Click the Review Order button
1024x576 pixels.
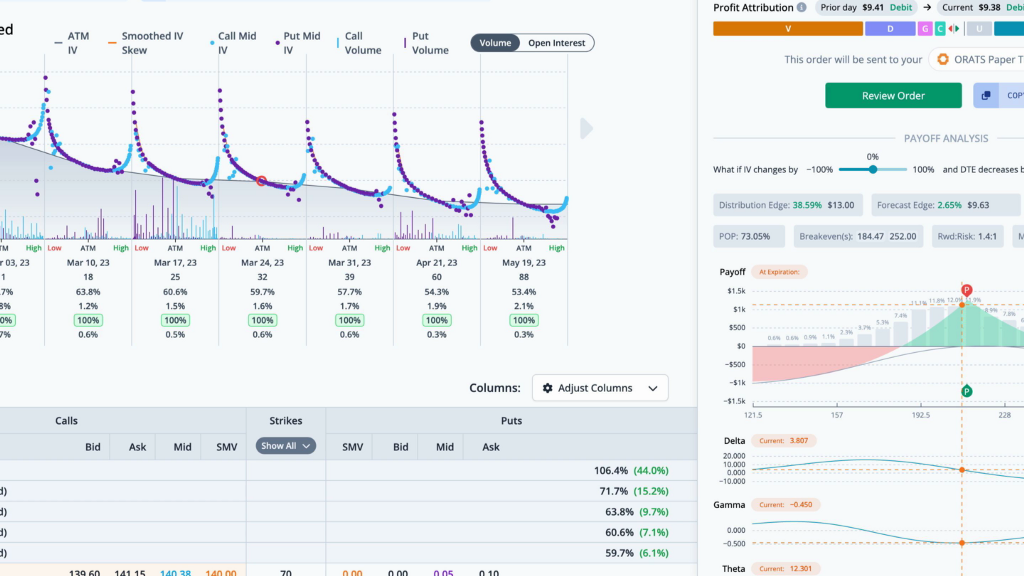(x=893, y=96)
